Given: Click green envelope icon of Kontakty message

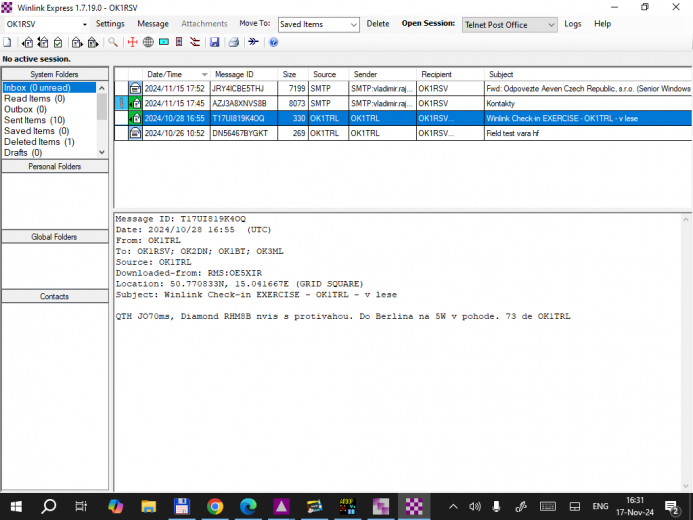Looking at the screenshot, I should click(x=135, y=103).
